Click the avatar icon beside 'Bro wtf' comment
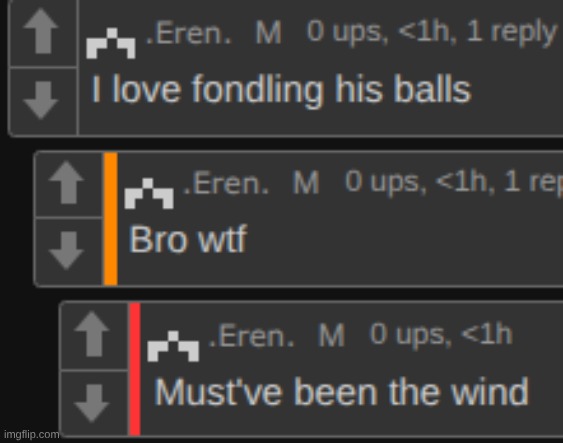Image resolution: width=563 pixels, height=443 pixels. 149,193
